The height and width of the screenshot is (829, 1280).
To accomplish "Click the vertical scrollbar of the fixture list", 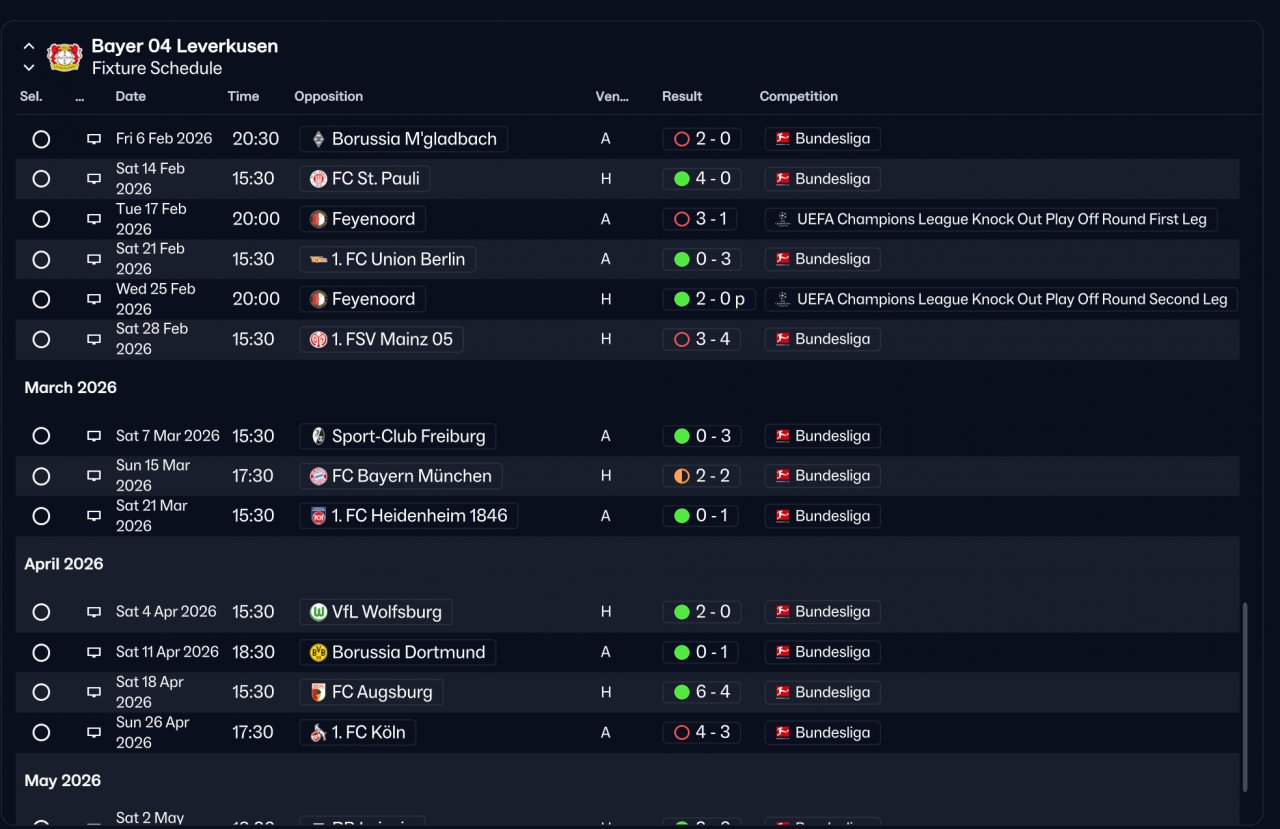I will 1244,697.
